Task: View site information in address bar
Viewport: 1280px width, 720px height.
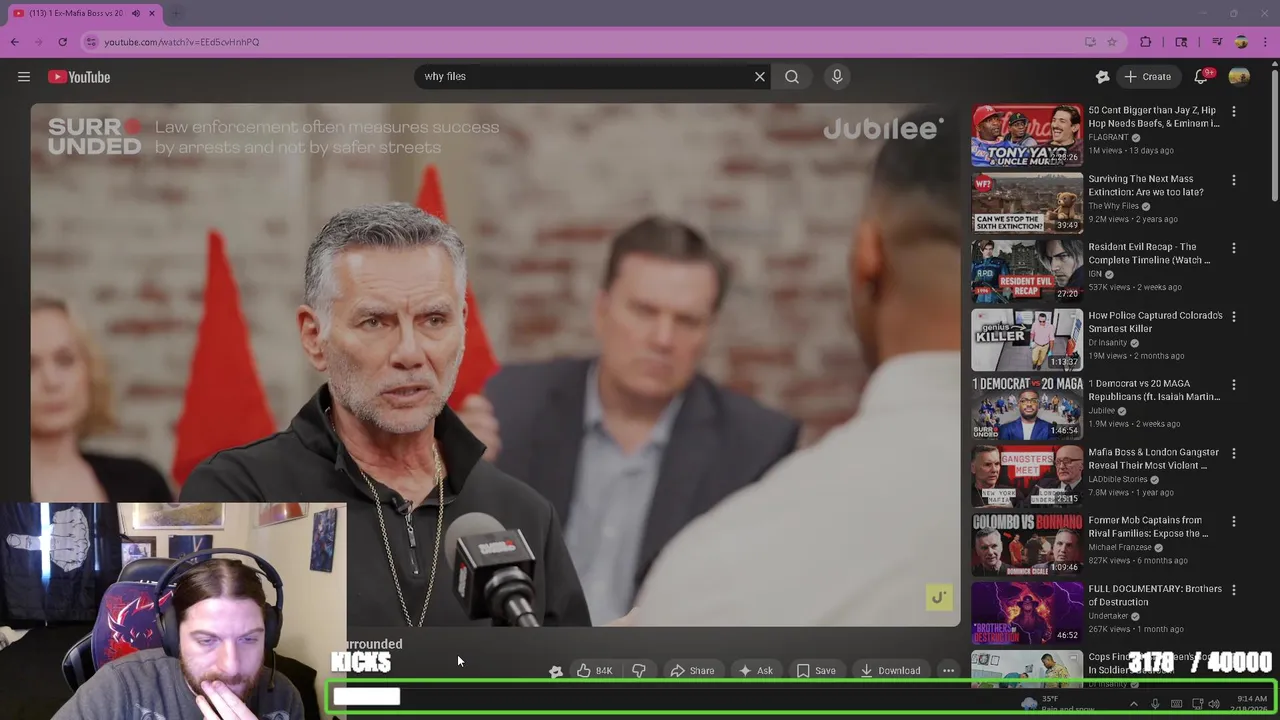Action: [91, 42]
